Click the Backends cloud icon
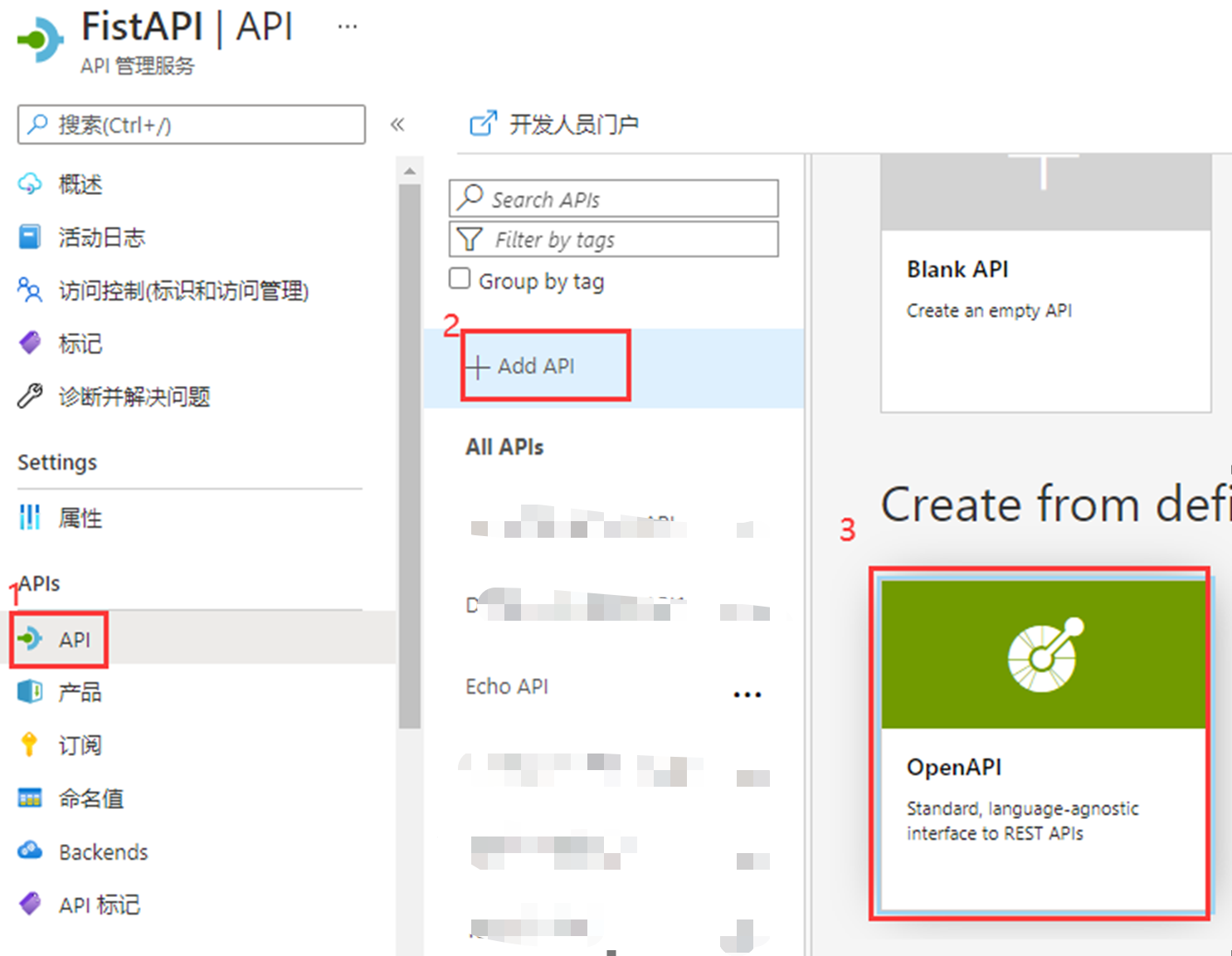The height and width of the screenshot is (956, 1232). pos(30,851)
